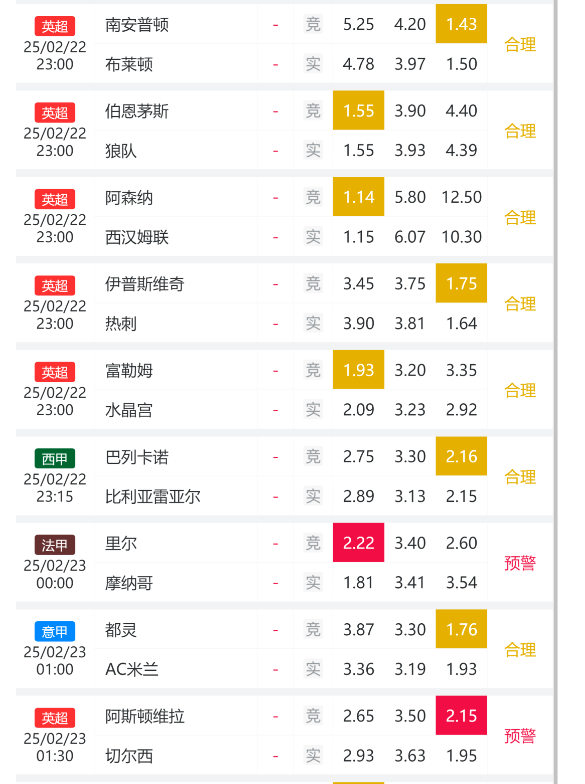Open team 西汉姆联
Image resolution: width=585 pixels, height=784 pixels.
(x=136, y=237)
